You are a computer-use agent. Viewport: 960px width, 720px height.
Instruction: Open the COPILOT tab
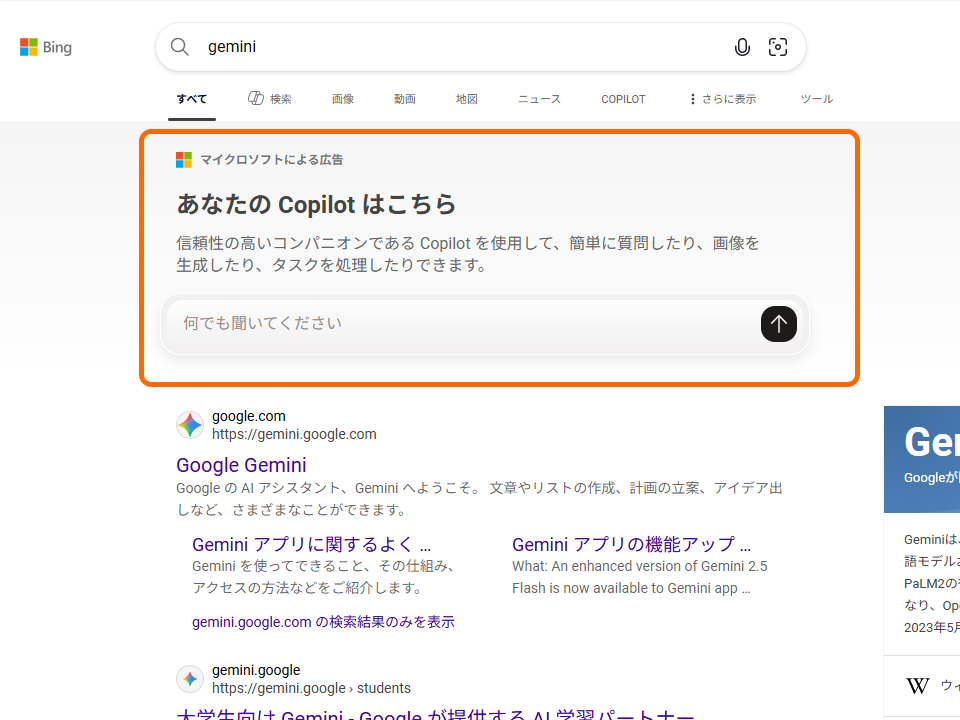coord(623,98)
